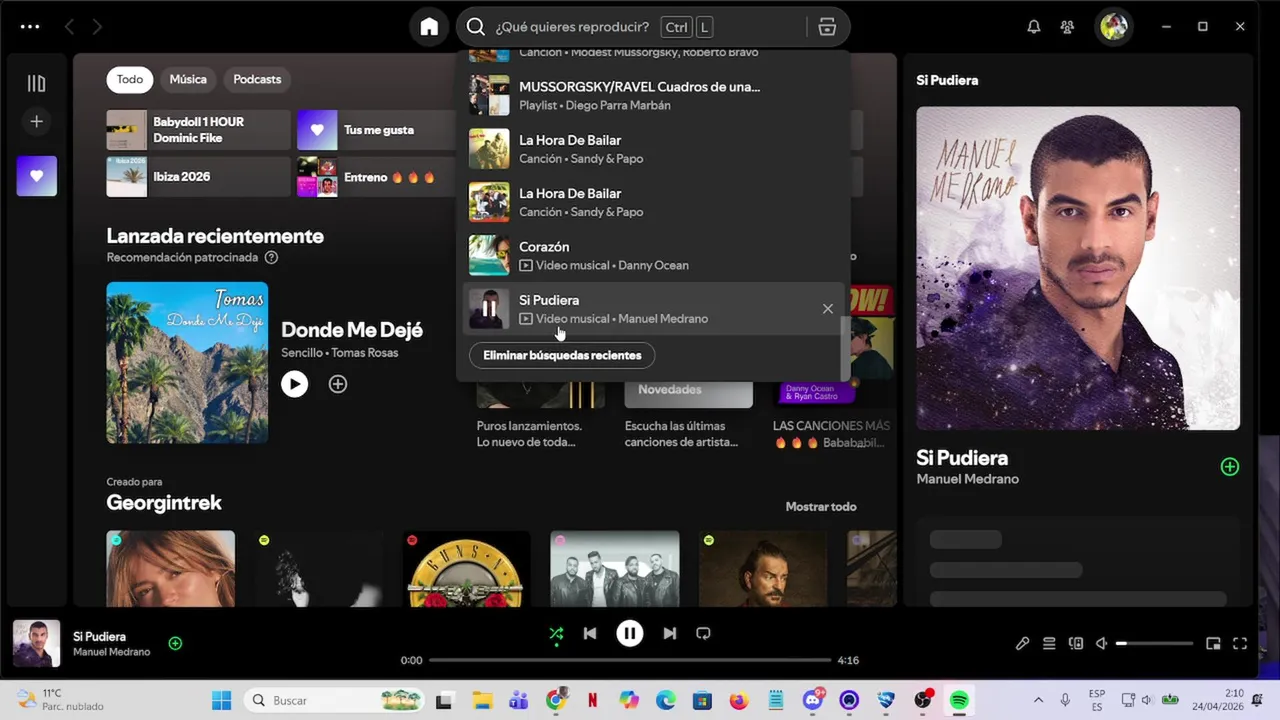Click Eliminar búsquedas recientes button

coord(562,355)
